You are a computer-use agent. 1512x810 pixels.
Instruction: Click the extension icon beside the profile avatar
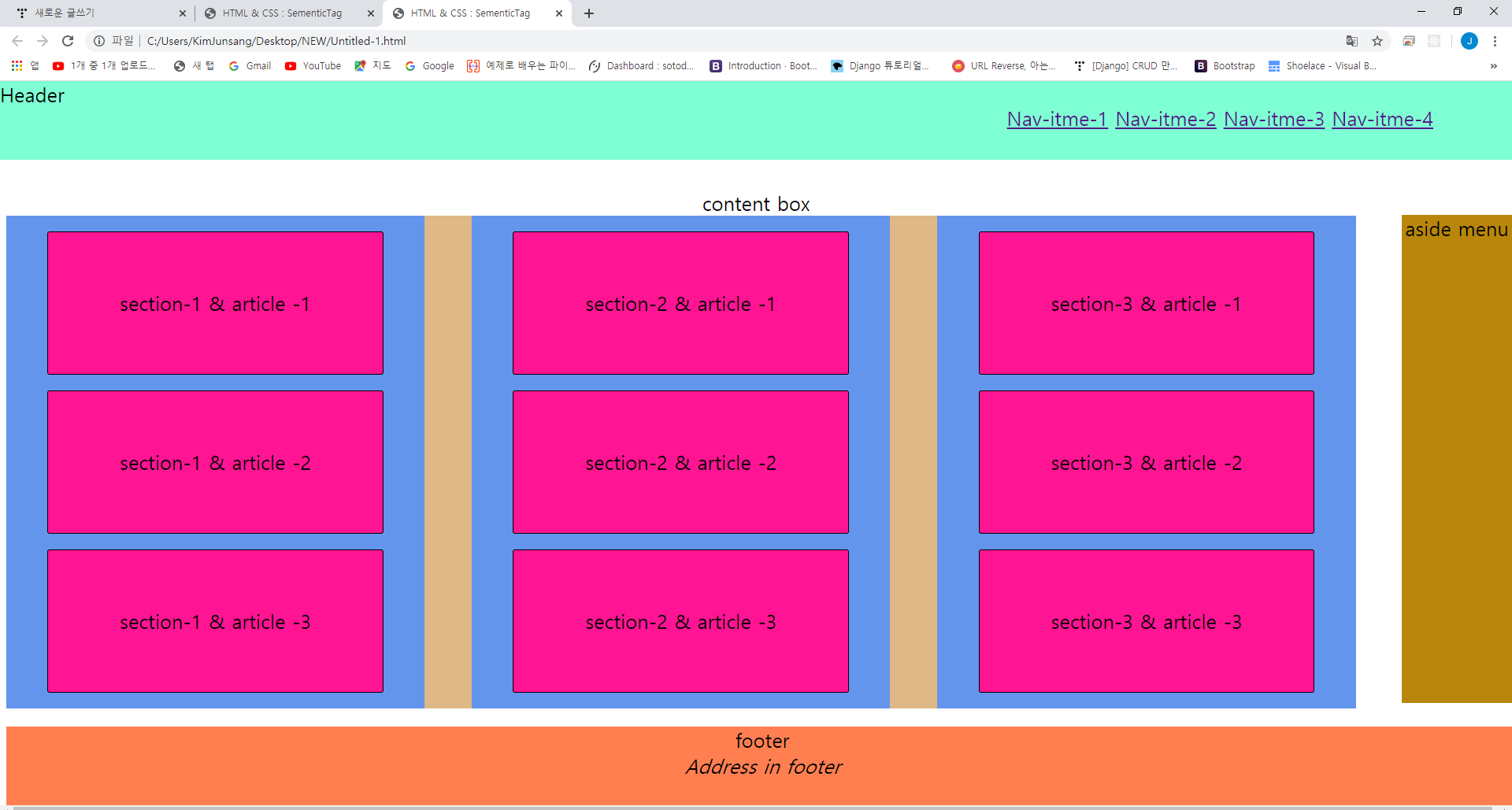pos(1434,41)
